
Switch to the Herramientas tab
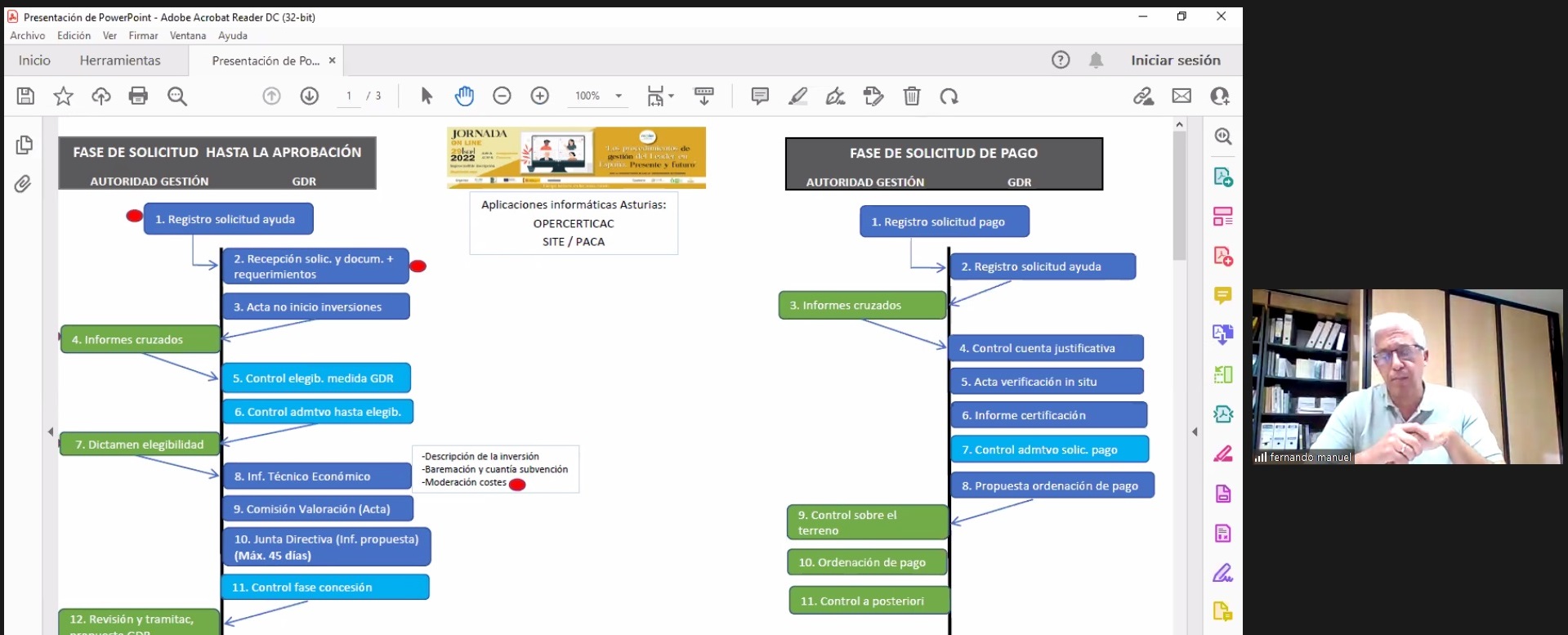pos(120,60)
